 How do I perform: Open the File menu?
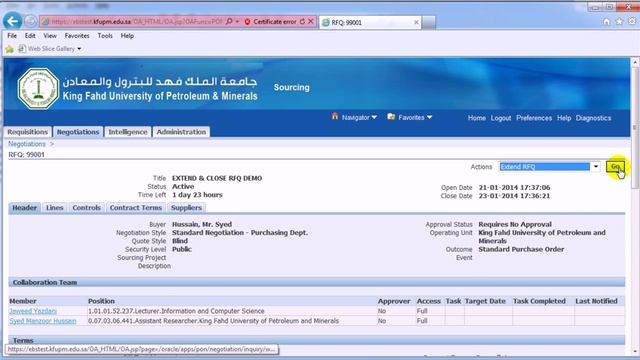12,36
